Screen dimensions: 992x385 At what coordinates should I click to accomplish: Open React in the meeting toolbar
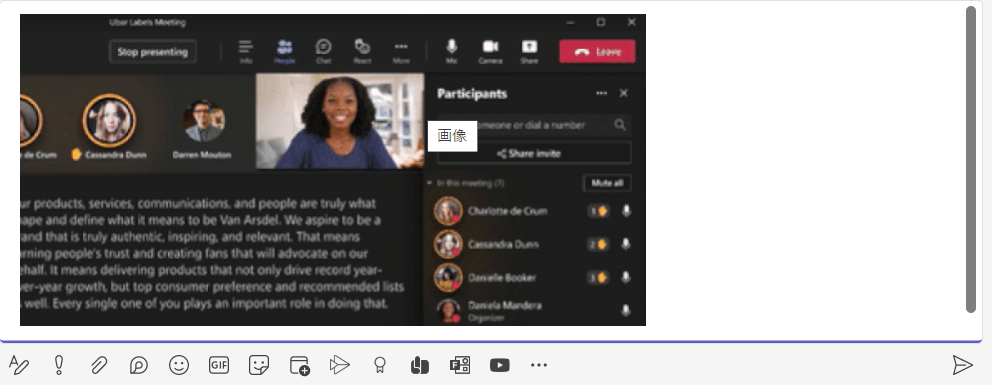(x=363, y=51)
